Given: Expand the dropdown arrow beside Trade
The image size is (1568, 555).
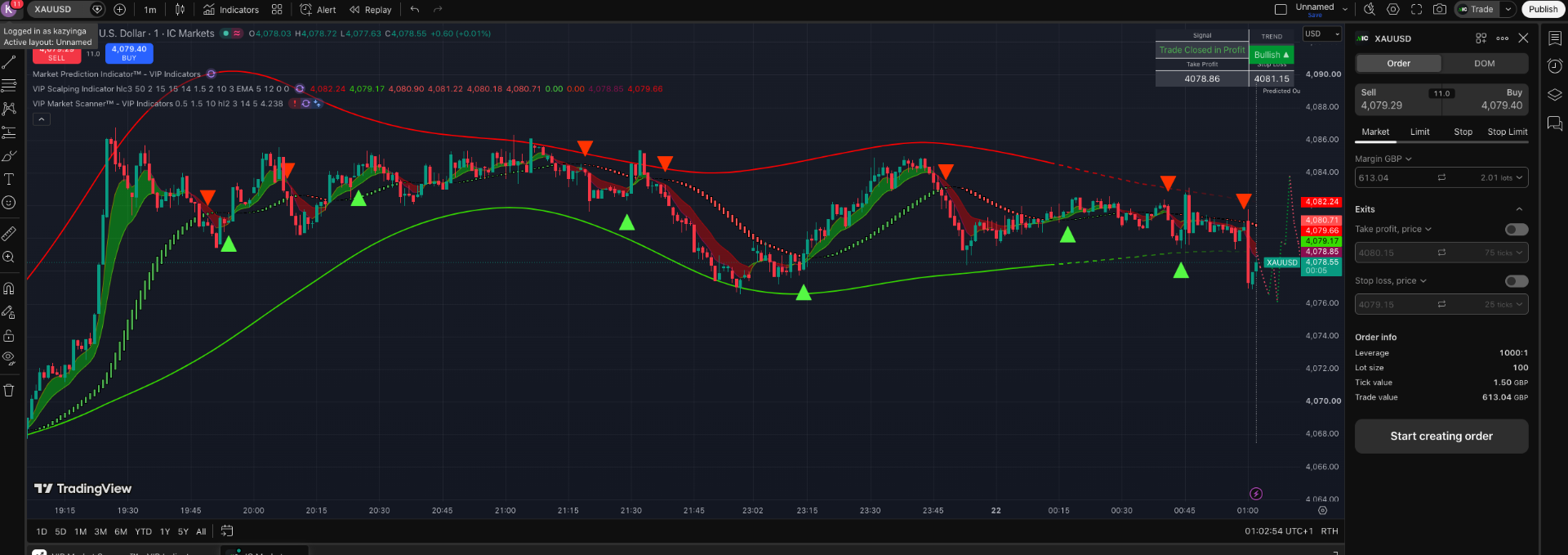Looking at the screenshot, I should point(1508,10).
